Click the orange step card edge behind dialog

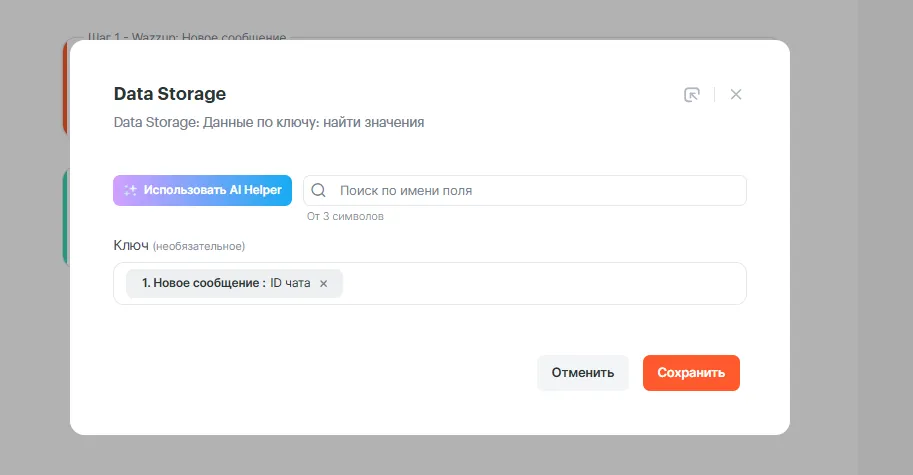(65, 90)
